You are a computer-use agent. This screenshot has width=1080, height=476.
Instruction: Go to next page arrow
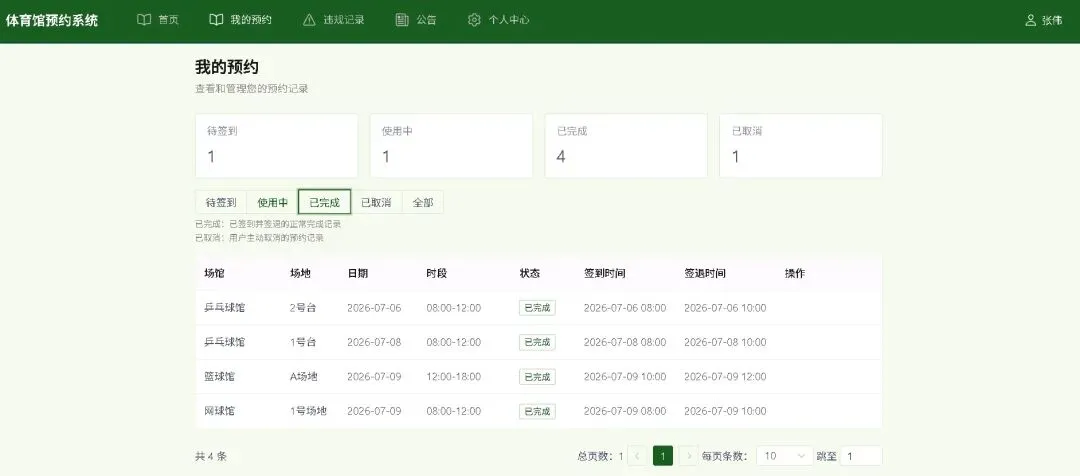click(687, 455)
